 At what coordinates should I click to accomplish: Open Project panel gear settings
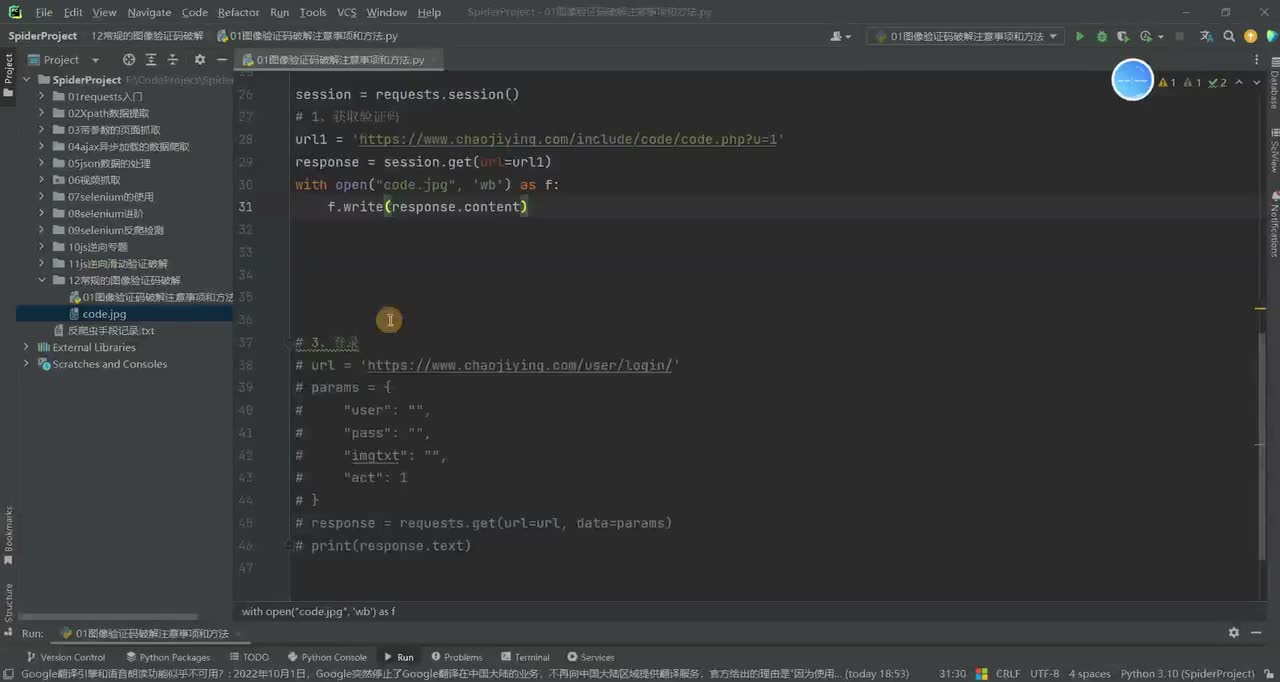click(199, 60)
